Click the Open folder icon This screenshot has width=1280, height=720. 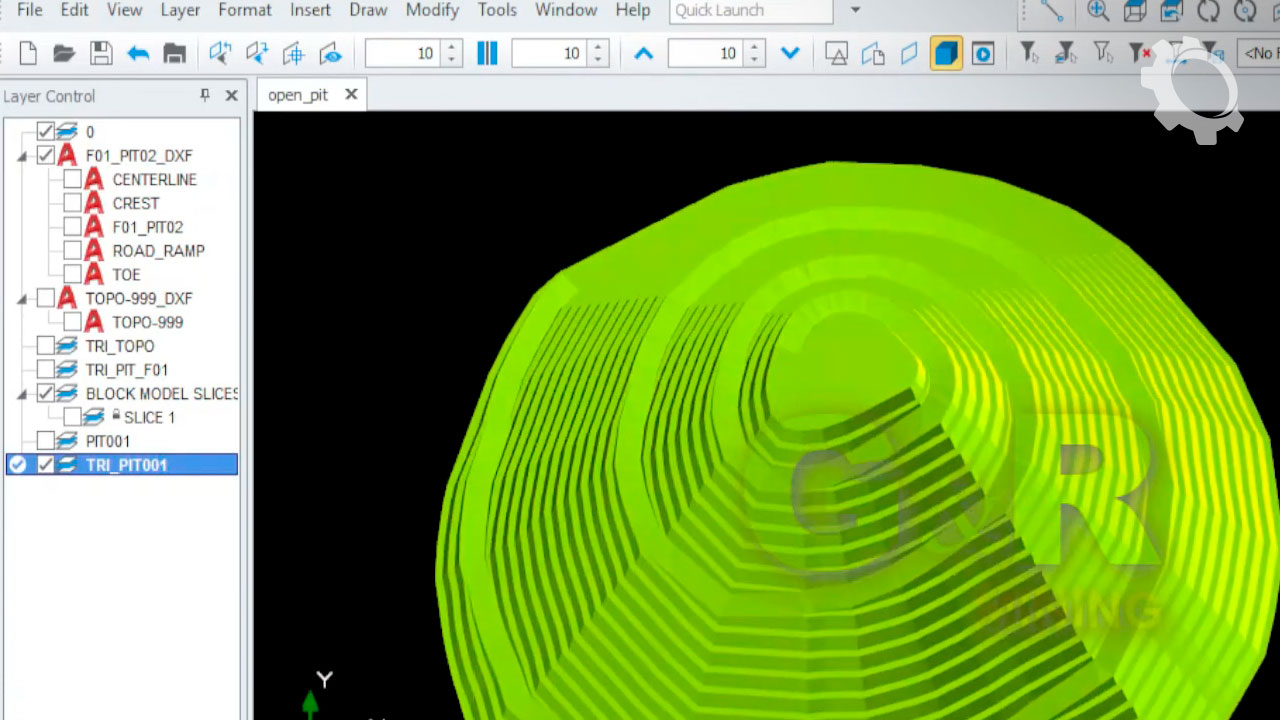pos(64,54)
